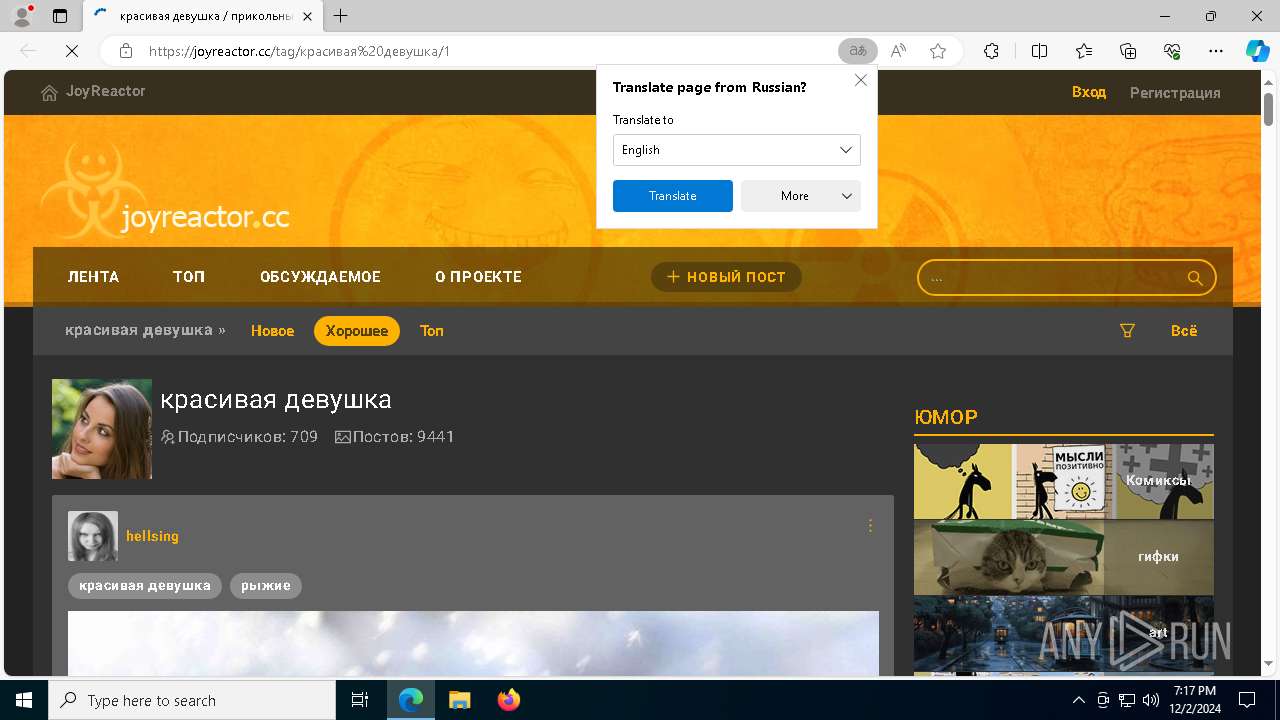
Task: Open the notifications center
Action: 1247,700
